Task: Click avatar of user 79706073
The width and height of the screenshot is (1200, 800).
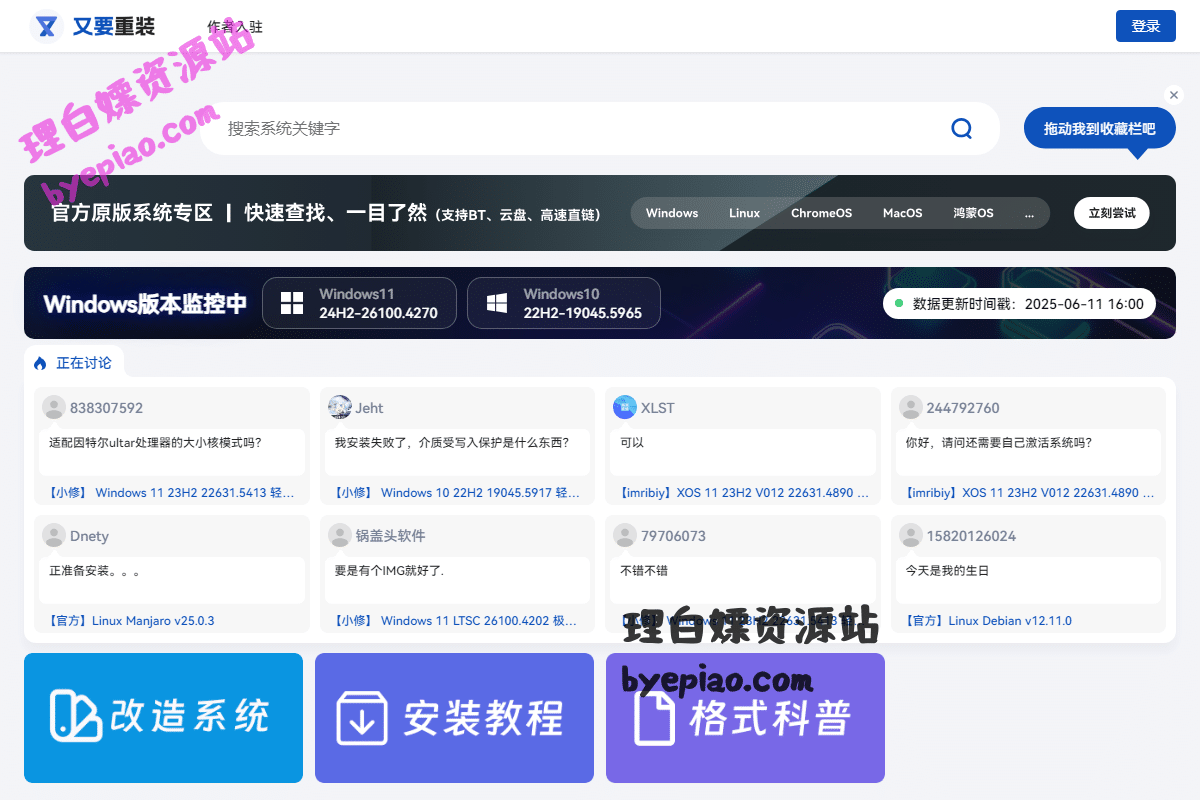Action: click(x=625, y=535)
